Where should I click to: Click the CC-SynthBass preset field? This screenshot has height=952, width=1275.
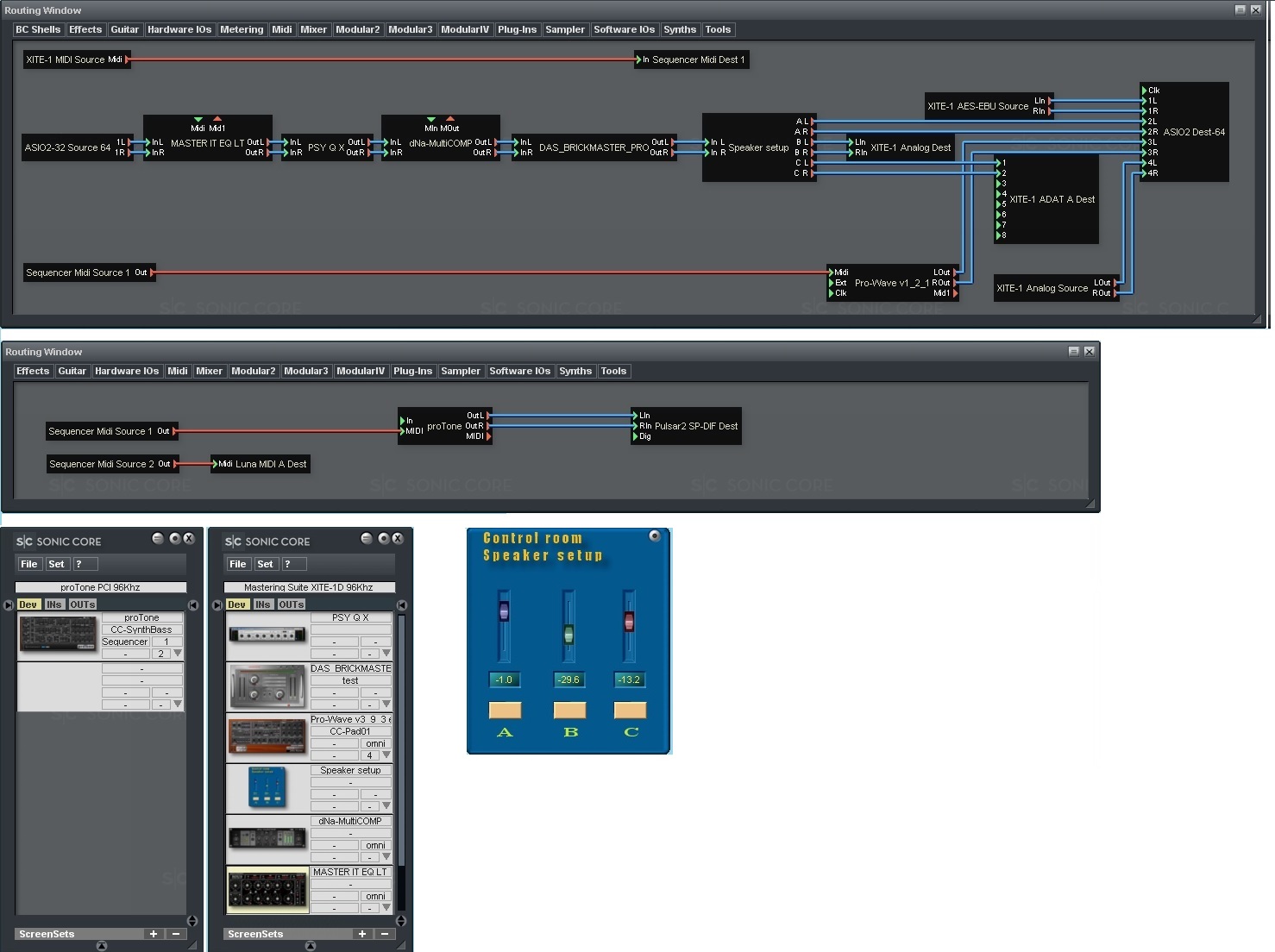141,629
